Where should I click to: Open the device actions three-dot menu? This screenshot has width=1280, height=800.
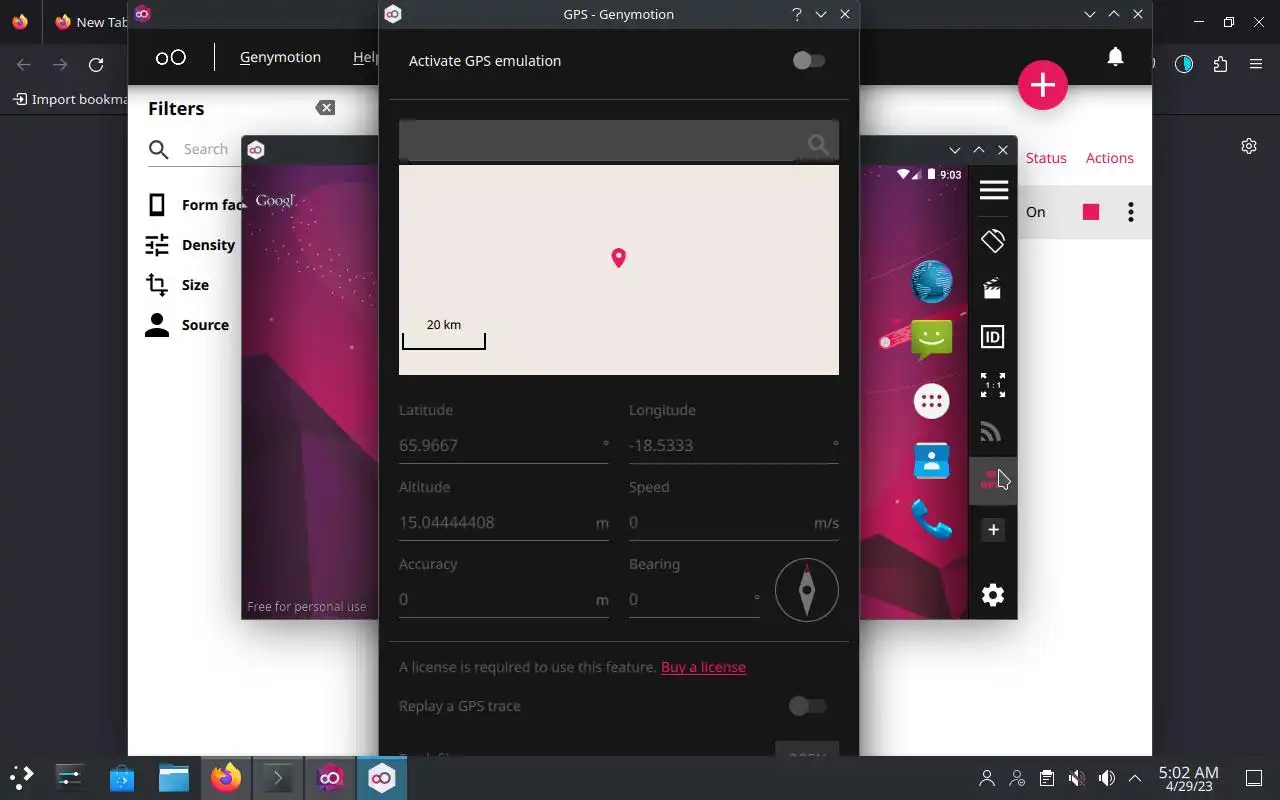pyautogui.click(x=1131, y=212)
